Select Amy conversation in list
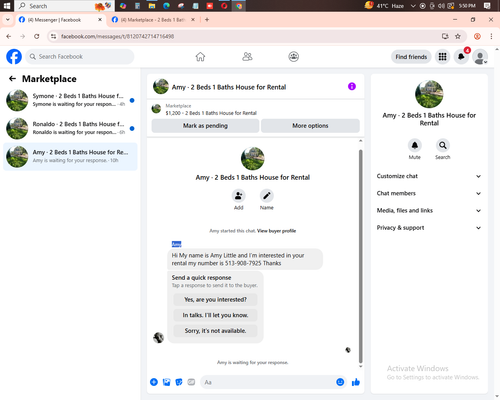The width and height of the screenshot is (500, 400). click(70, 156)
